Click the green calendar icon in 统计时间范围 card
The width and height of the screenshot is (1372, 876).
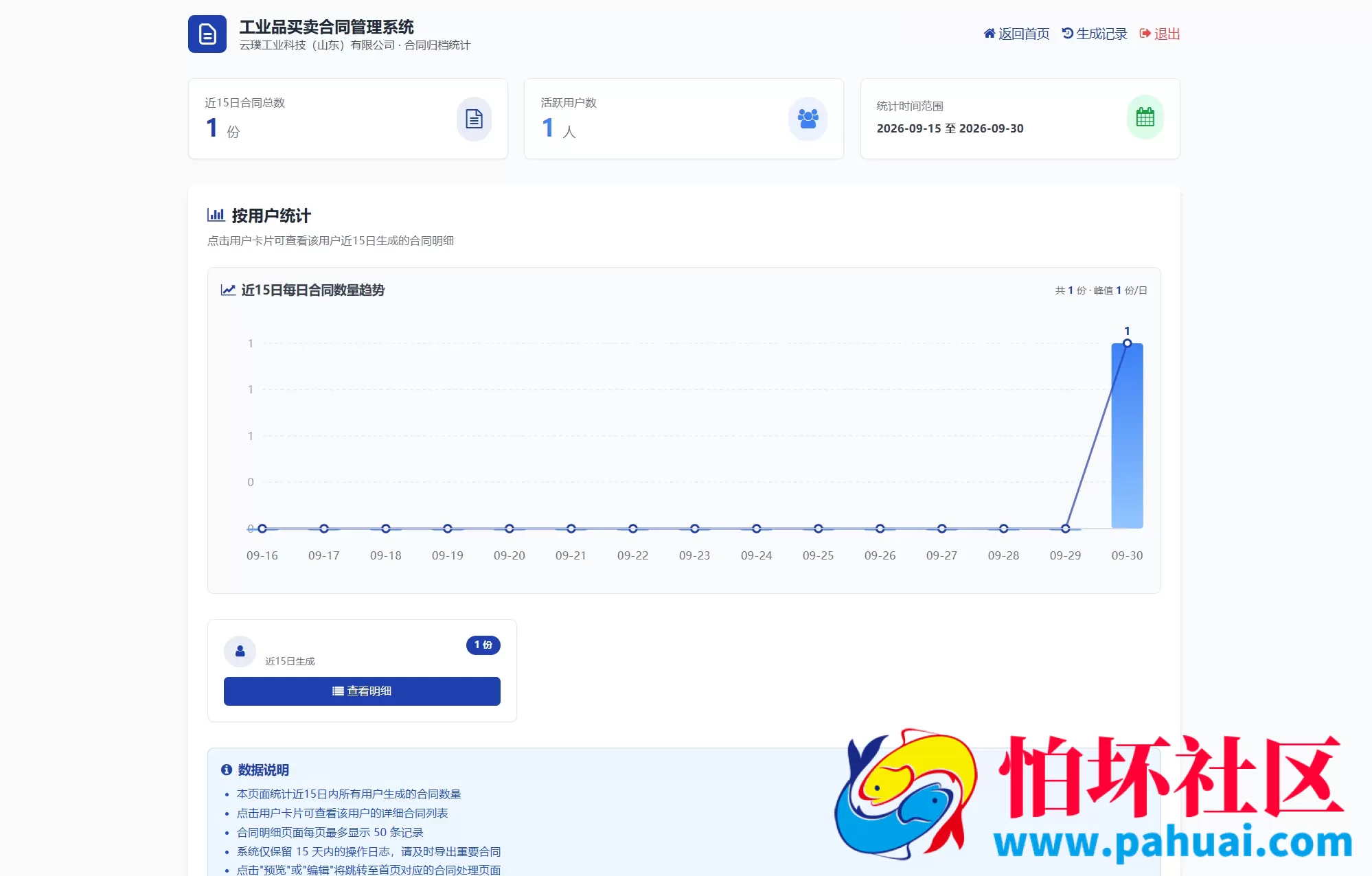(x=1145, y=117)
